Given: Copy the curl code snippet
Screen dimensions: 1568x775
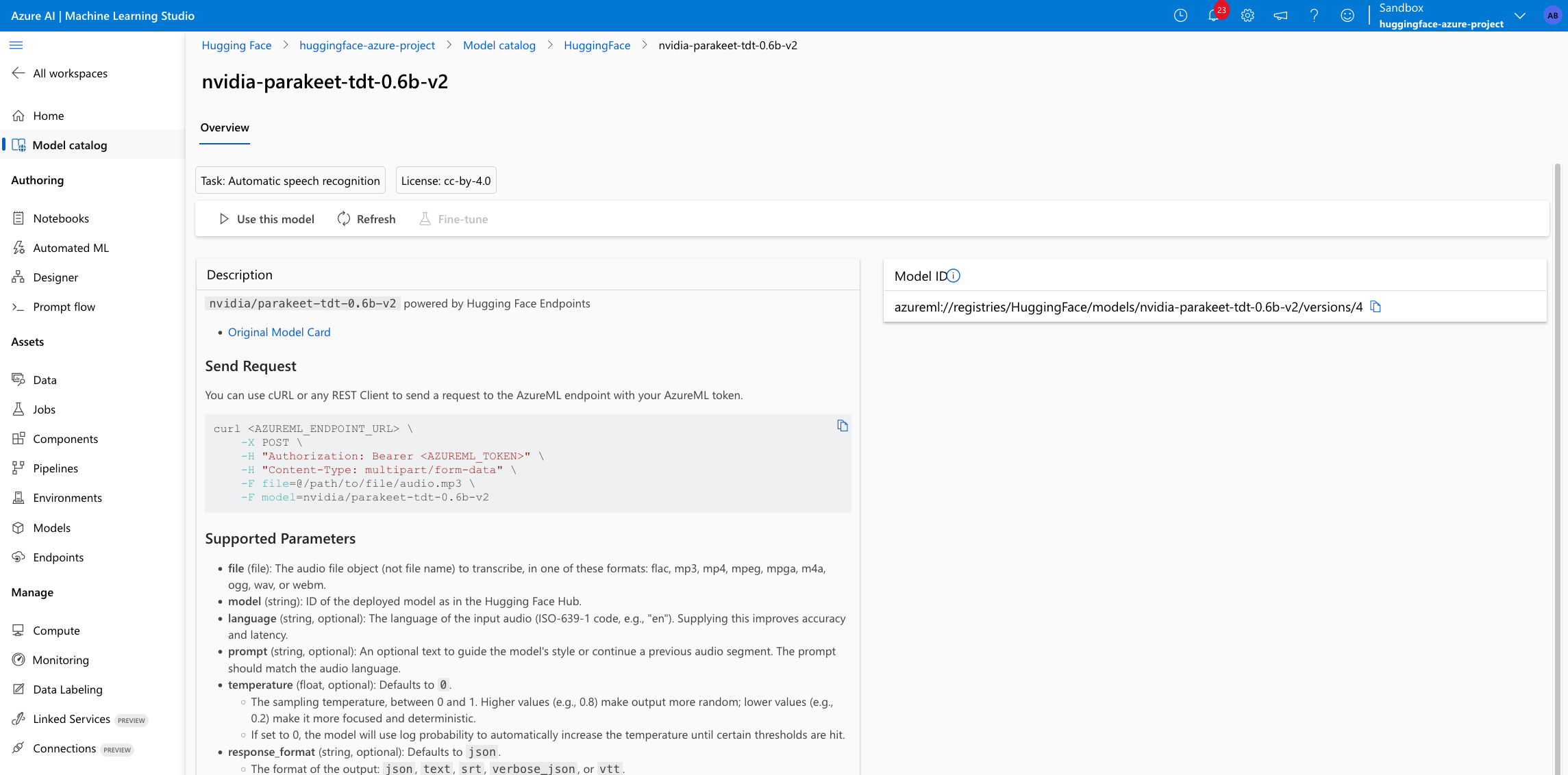Looking at the screenshot, I should (843, 426).
